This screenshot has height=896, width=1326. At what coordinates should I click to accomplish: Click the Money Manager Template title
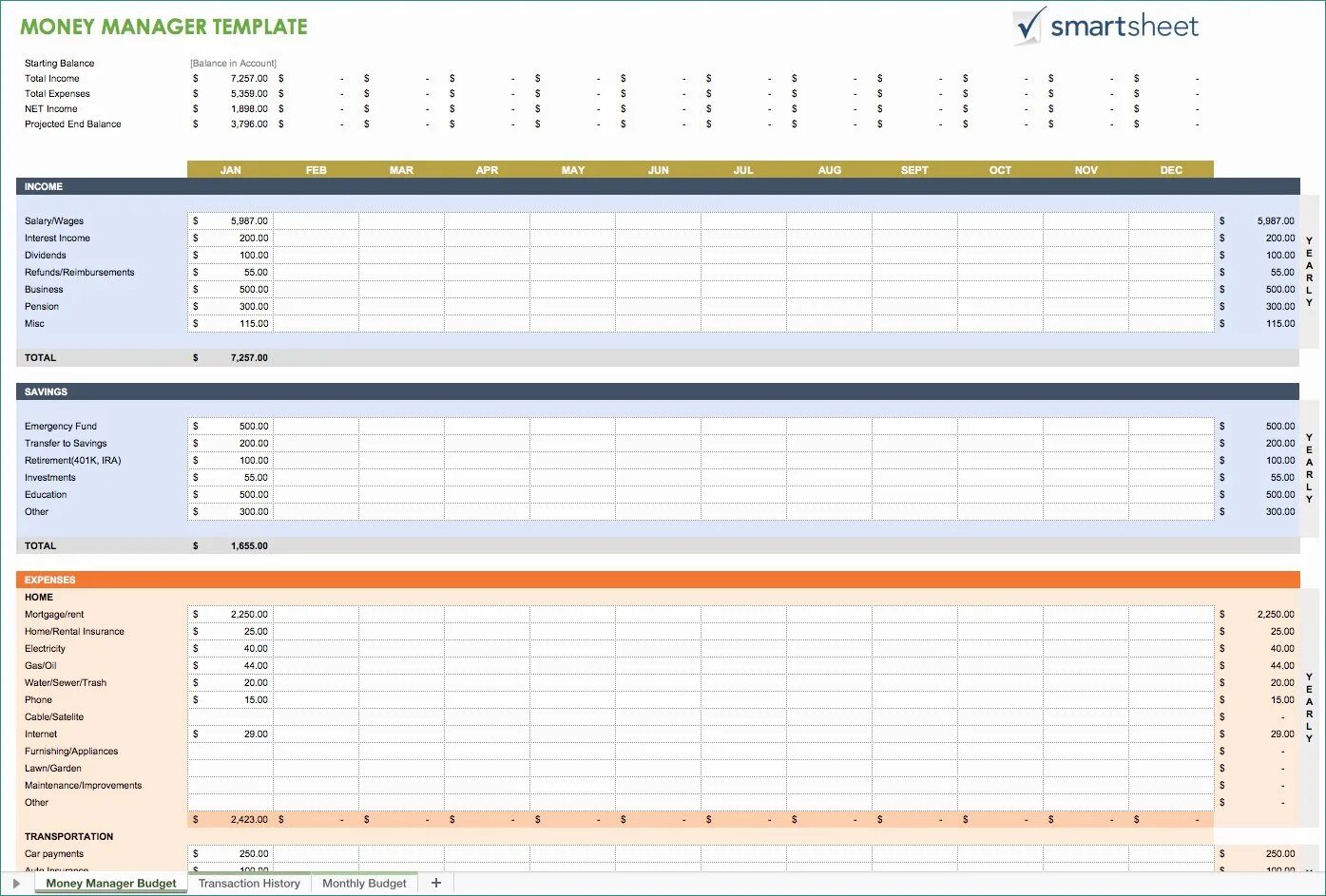163,28
